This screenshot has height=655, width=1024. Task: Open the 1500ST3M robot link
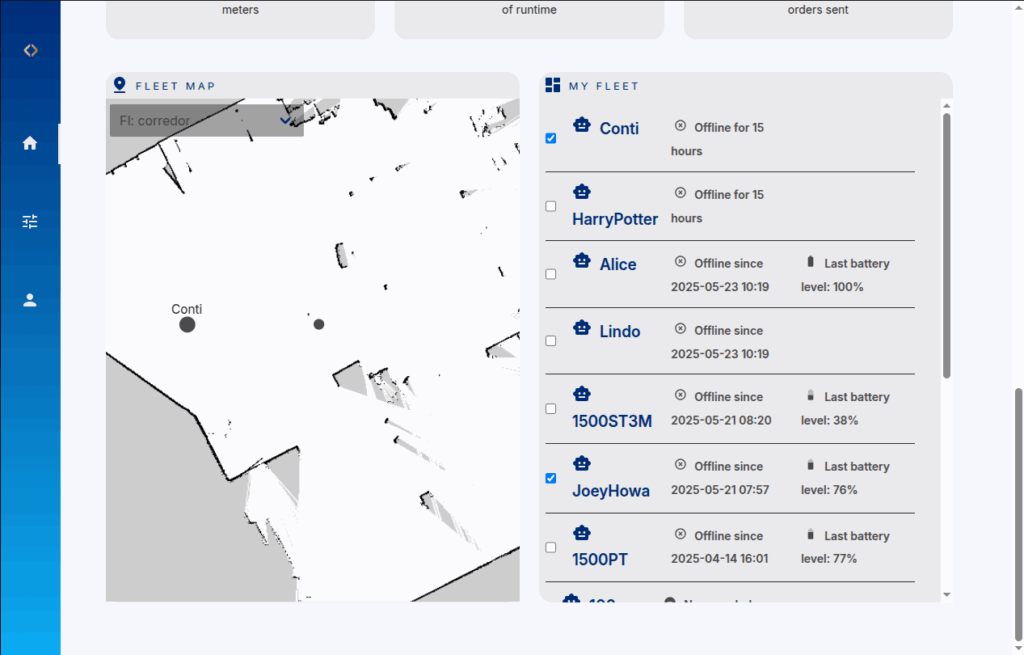click(x=612, y=421)
